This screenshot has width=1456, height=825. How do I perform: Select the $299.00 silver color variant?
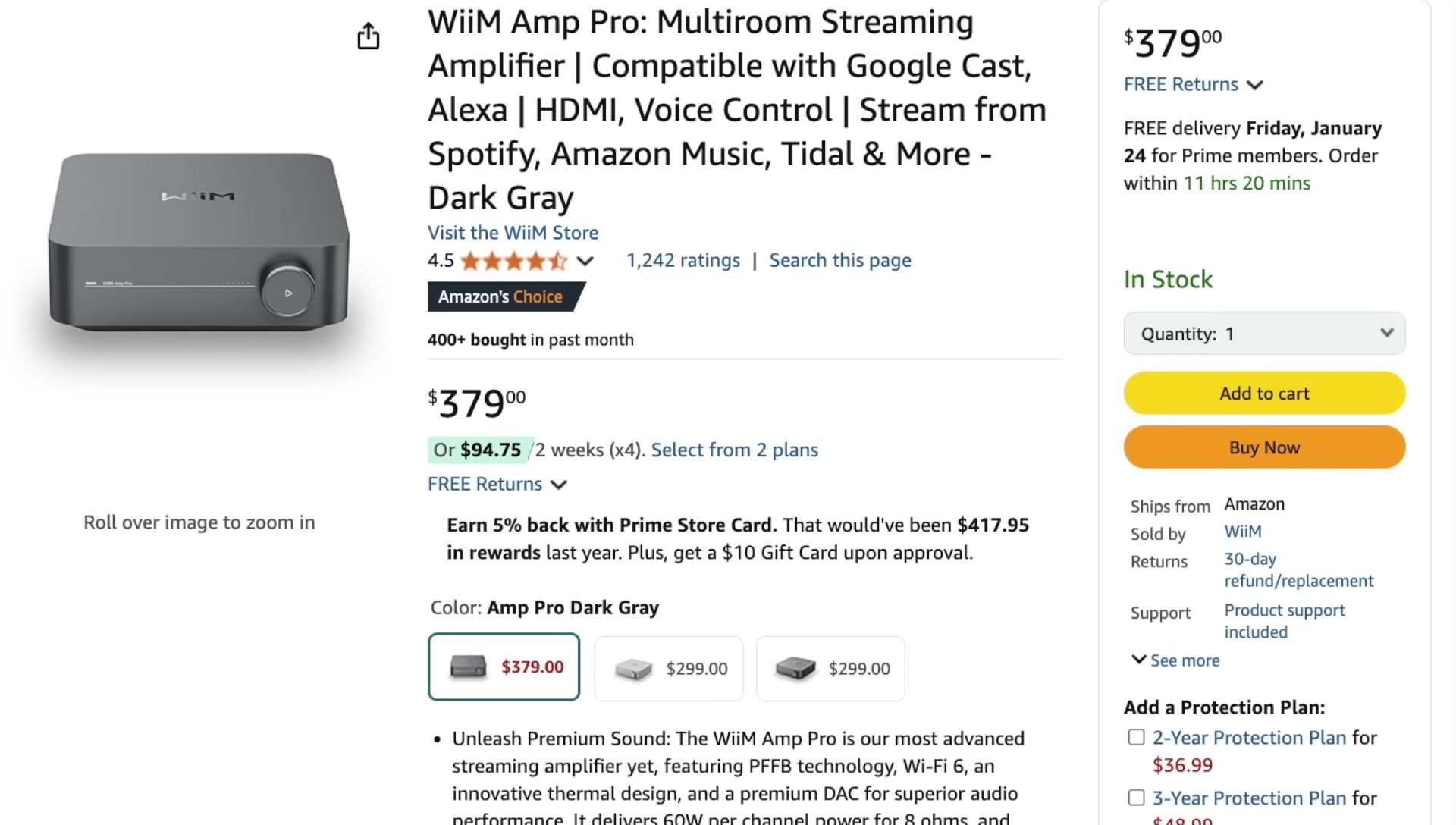[668, 668]
